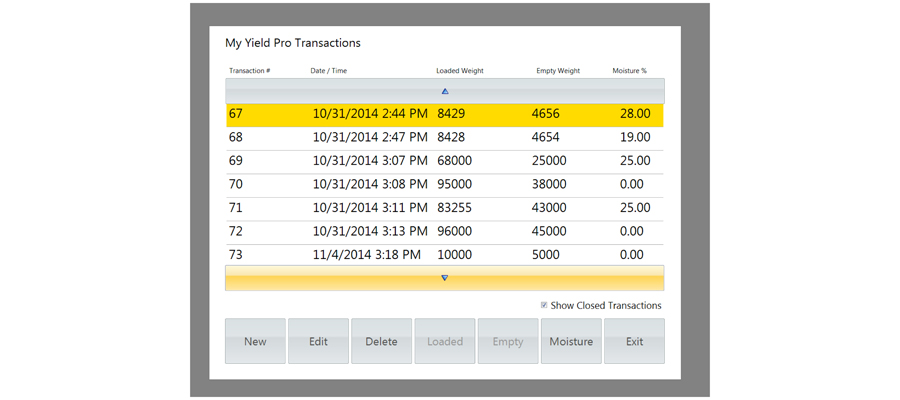Click loaded weight 8428
Screen dimensions: 900x400
tap(451, 137)
